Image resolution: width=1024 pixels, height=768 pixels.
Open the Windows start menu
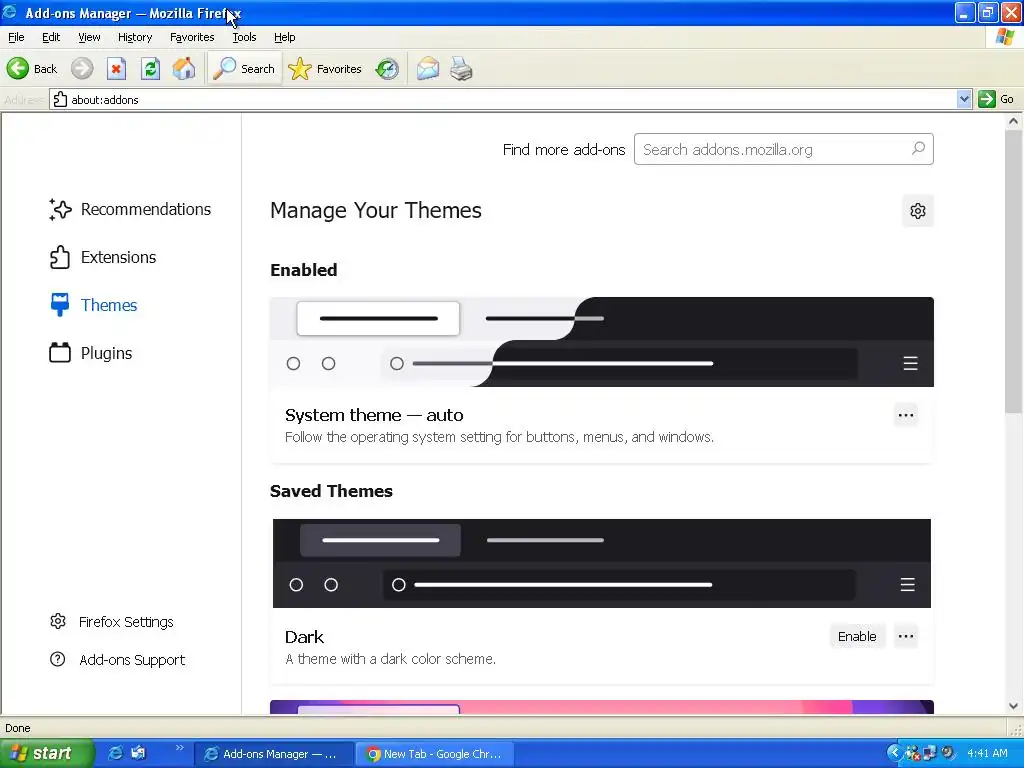click(x=46, y=754)
